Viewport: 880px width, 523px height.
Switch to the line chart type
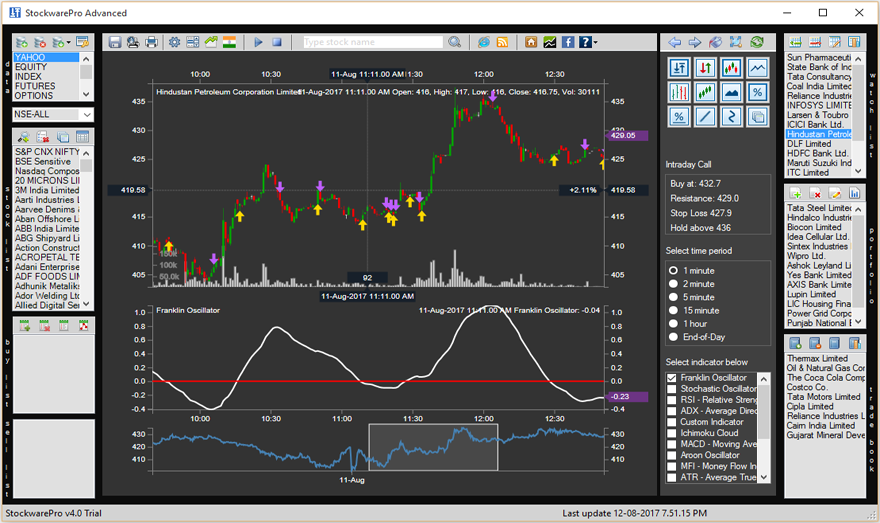tap(757, 68)
